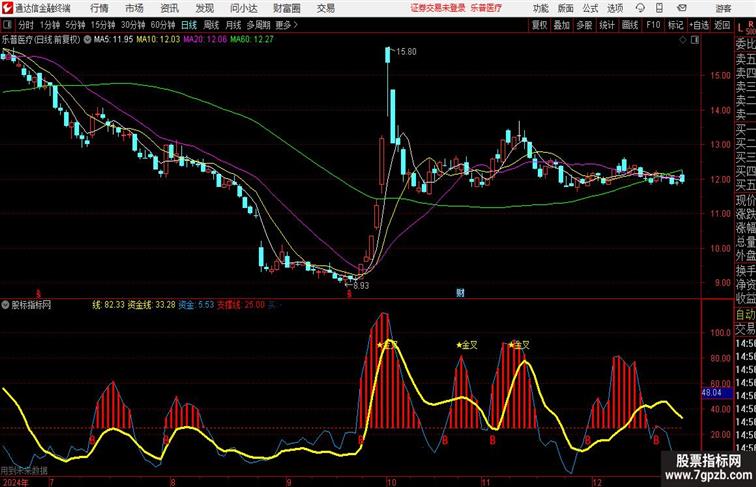Click the 自动 button in the right panel
Image resolution: width=756 pixels, height=487 pixels.
click(x=745, y=315)
